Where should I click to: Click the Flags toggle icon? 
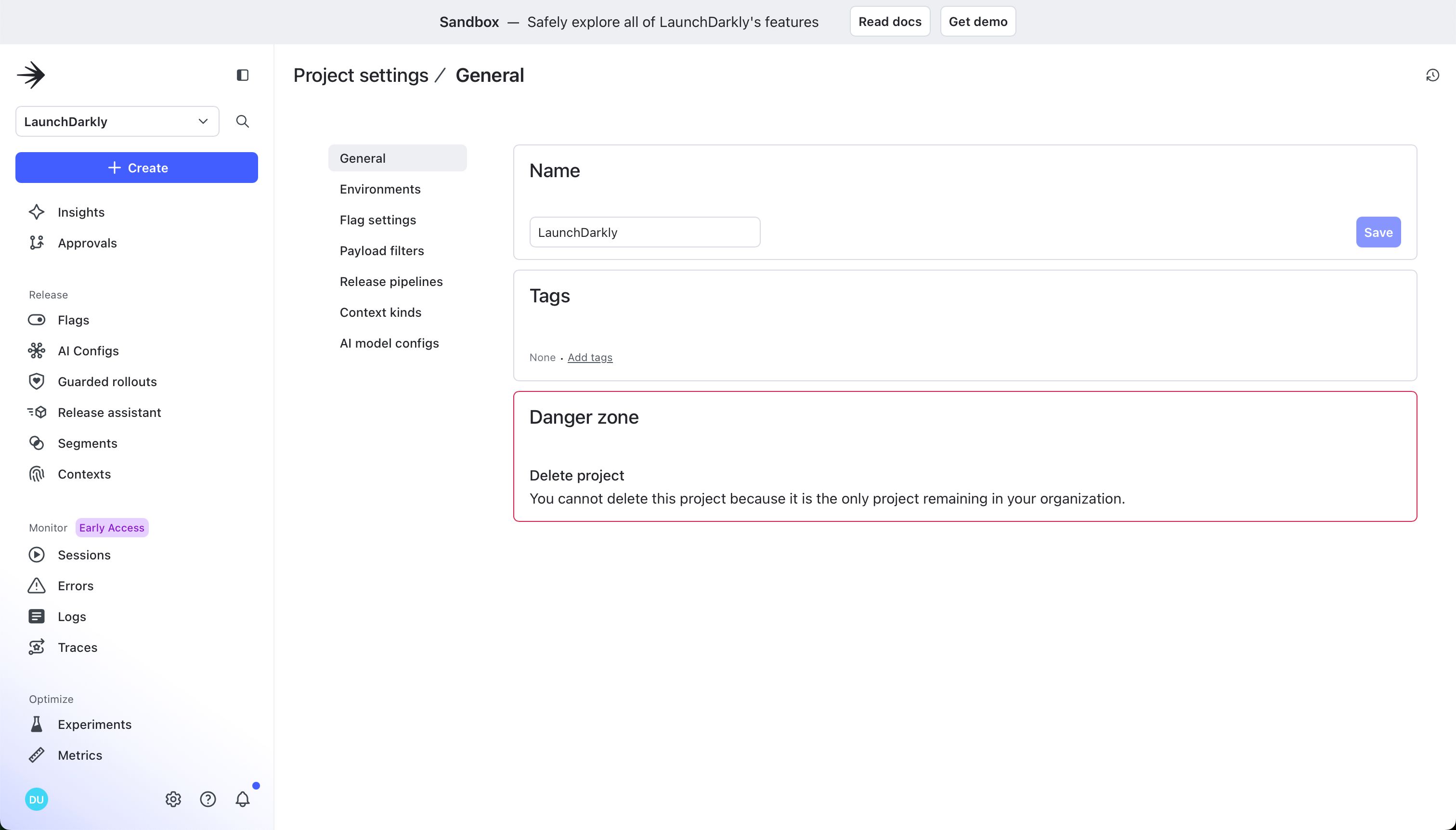click(x=37, y=320)
